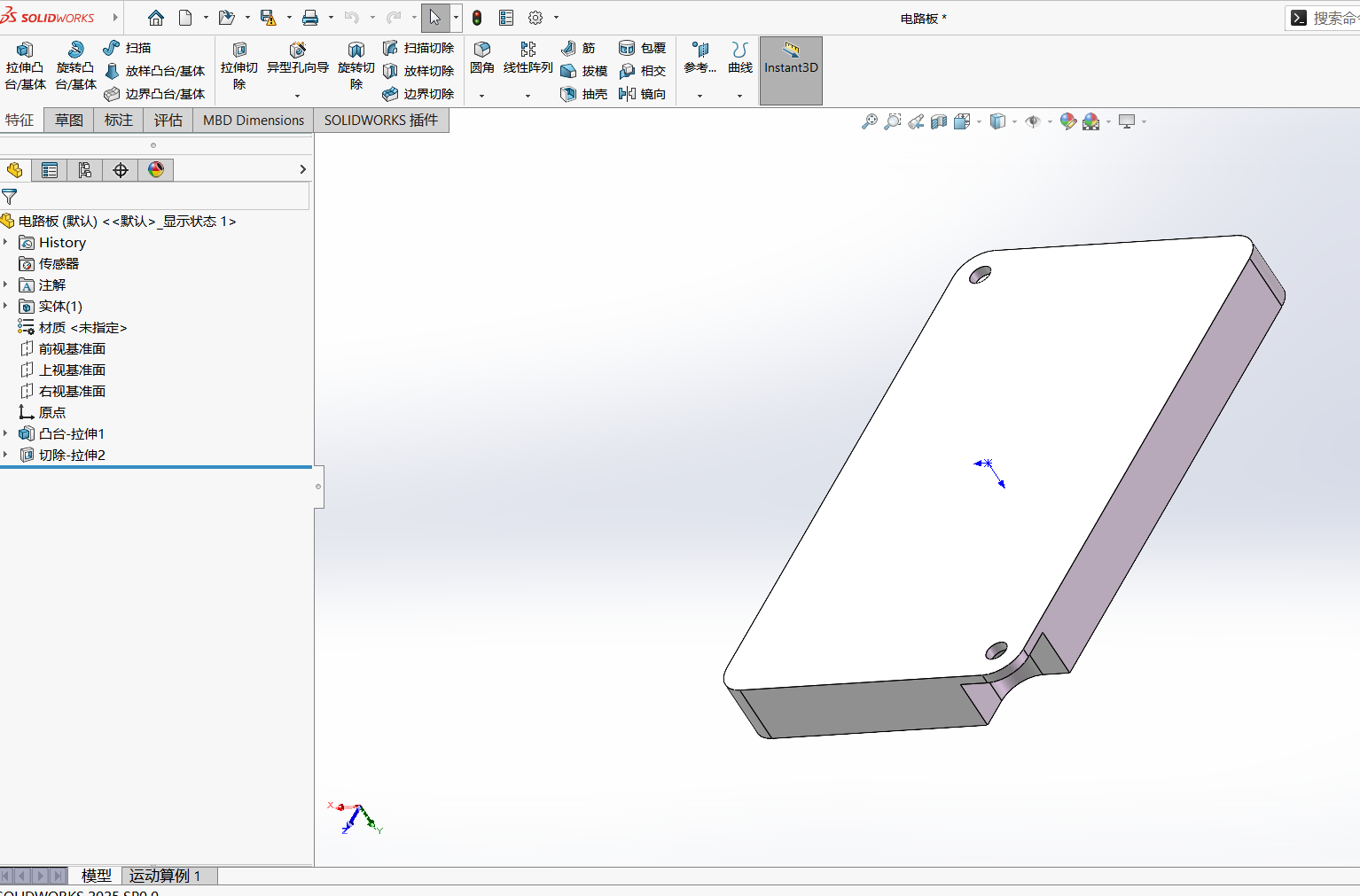This screenshot has height=896, width=1360.
Task: Select the Linear Pattern (线性阵列) tool
Action: (x=528, y=58)
